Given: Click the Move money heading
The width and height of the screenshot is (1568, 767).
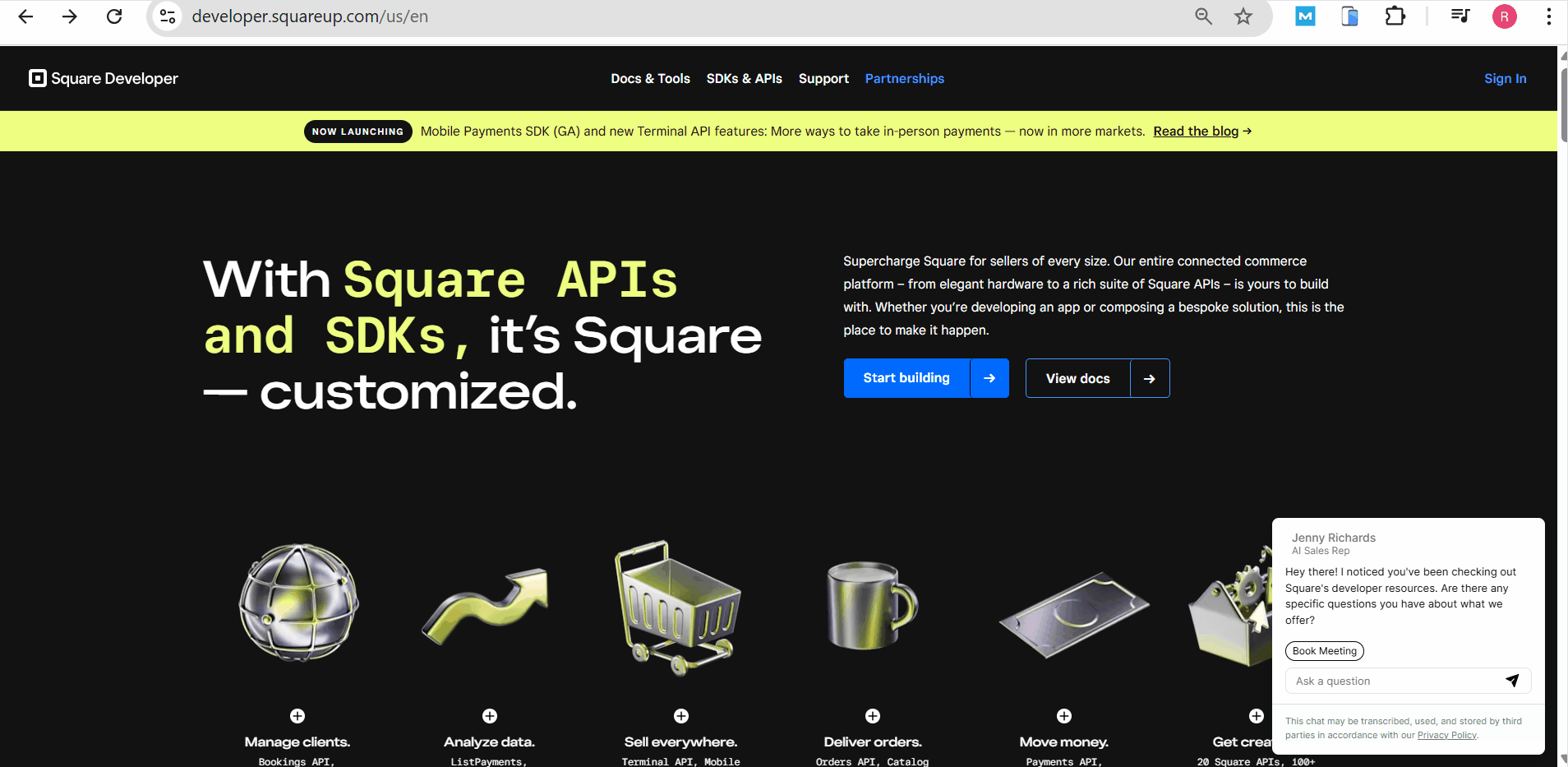Looking at the screenshot, I should pyautogui.click(x=1064, y=742).
